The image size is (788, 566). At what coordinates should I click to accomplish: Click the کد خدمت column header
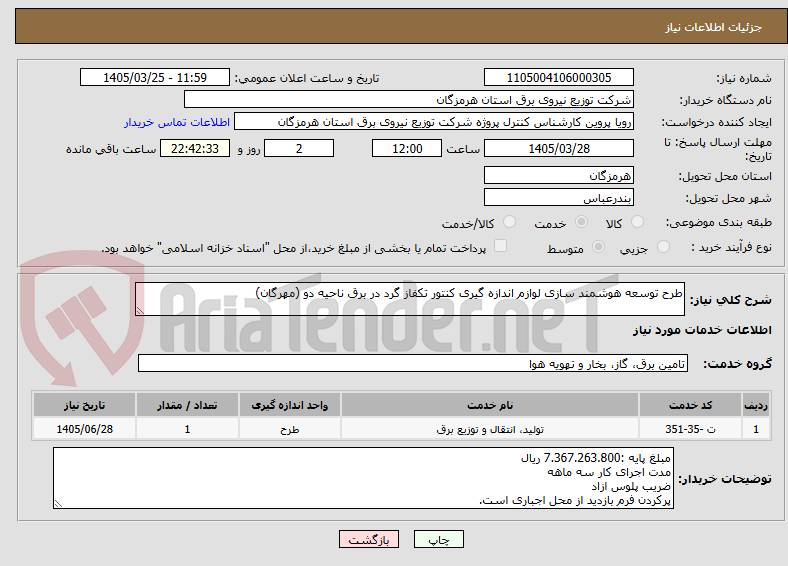(691, 405)
